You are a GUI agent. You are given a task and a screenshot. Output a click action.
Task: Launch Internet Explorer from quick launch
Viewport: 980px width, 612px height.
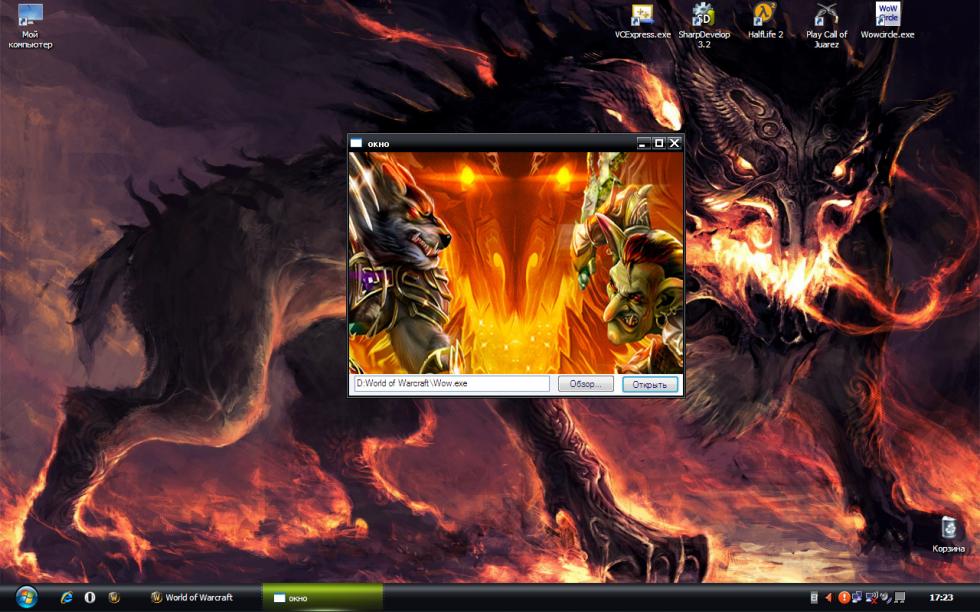click(x=67, y=597)
